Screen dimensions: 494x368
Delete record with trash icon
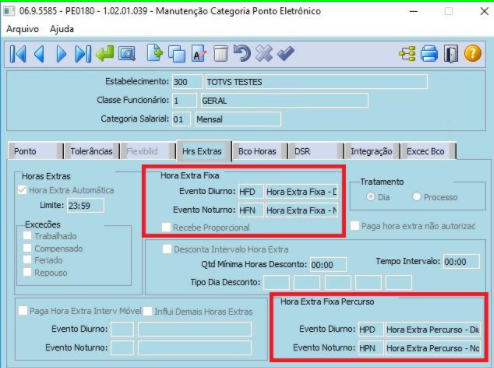[x=220, y=54]
